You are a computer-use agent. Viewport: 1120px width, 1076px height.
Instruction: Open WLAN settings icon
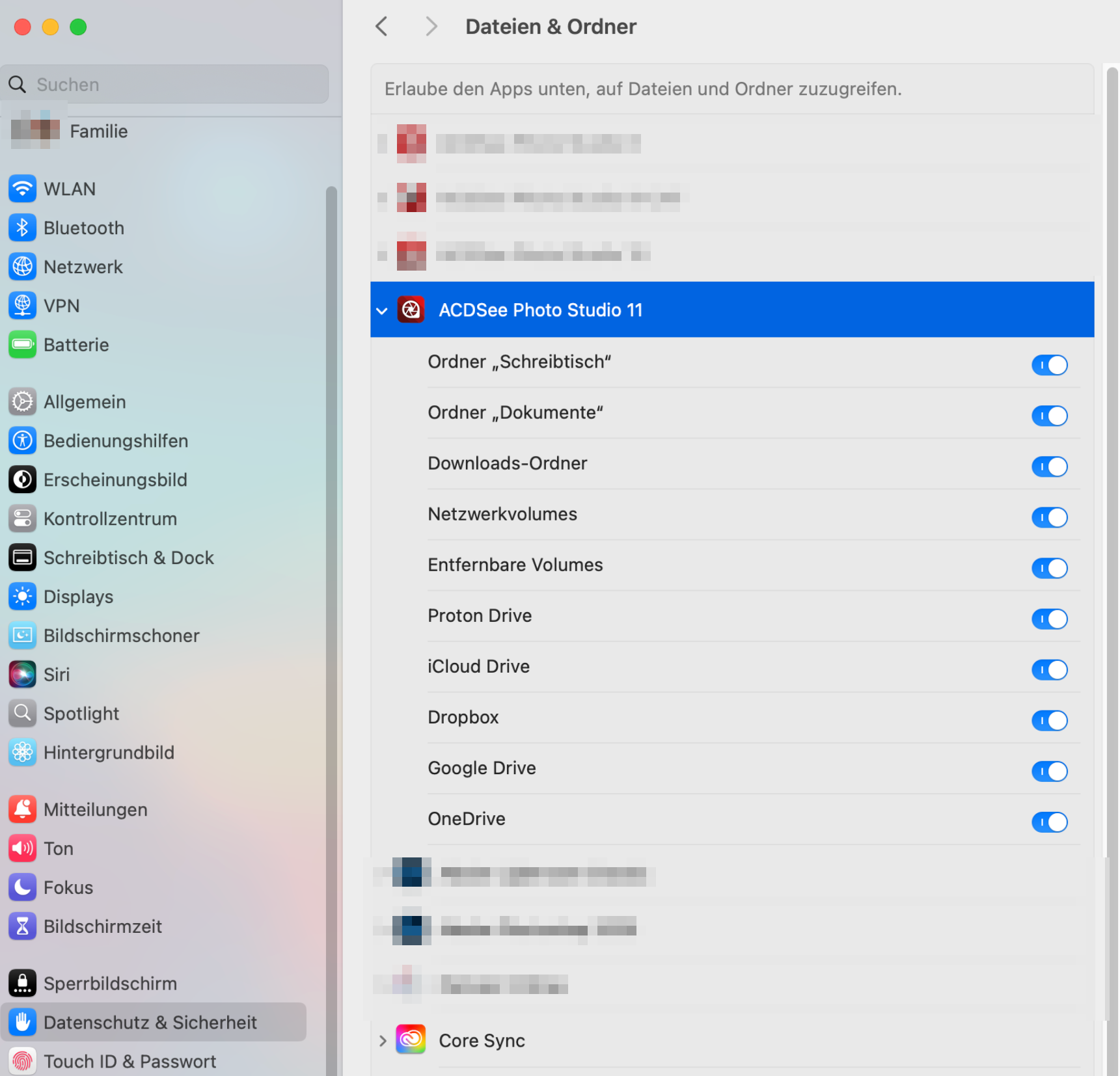[x=22, y=189]
